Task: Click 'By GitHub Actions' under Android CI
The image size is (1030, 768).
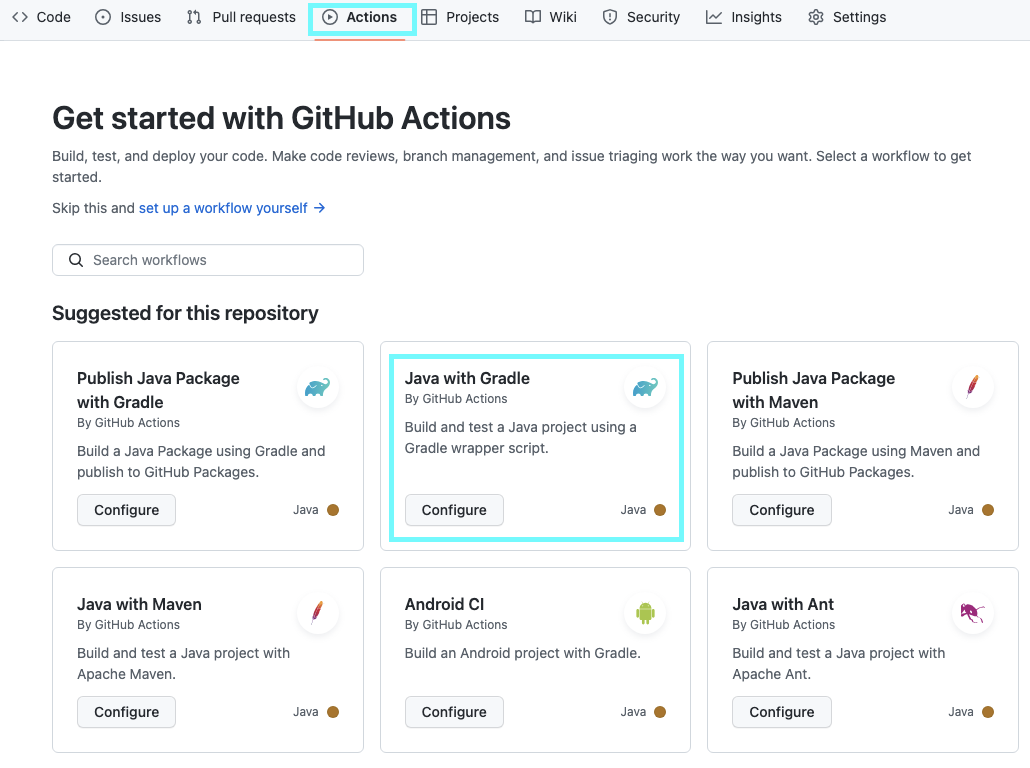Action: (x=456, y=625)
